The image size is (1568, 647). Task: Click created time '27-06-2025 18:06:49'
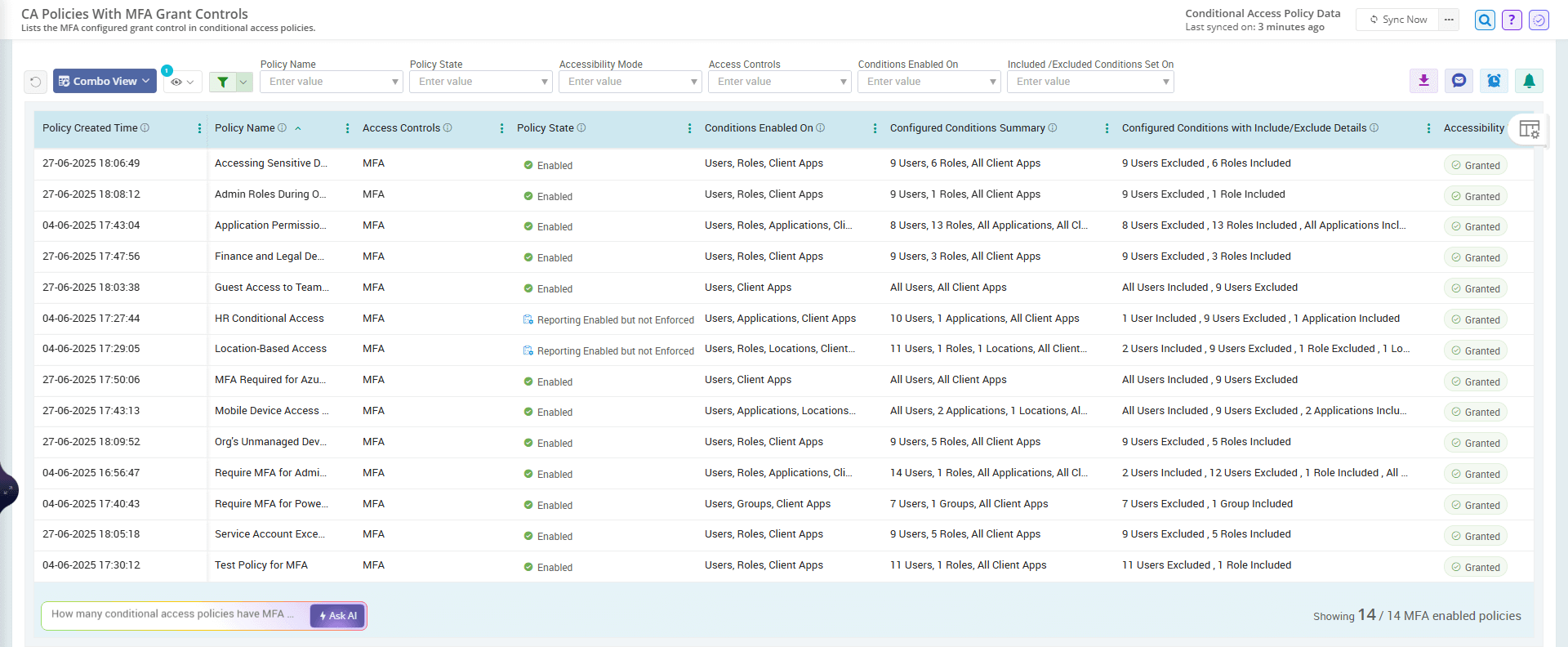[x=91, y=163]
